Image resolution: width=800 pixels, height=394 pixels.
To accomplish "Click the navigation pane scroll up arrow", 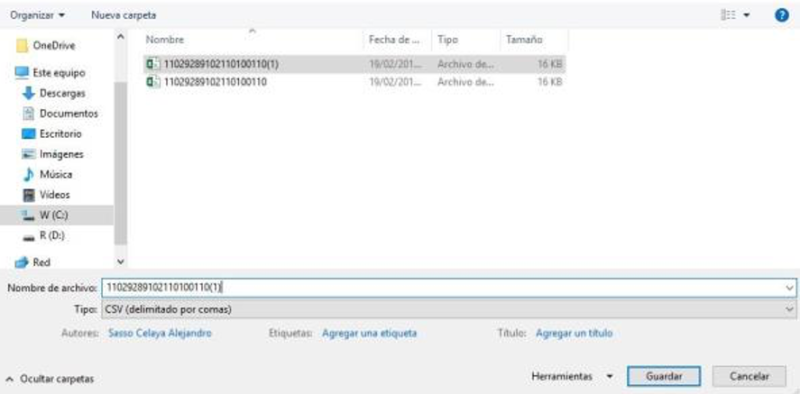I will click(120, 37).
